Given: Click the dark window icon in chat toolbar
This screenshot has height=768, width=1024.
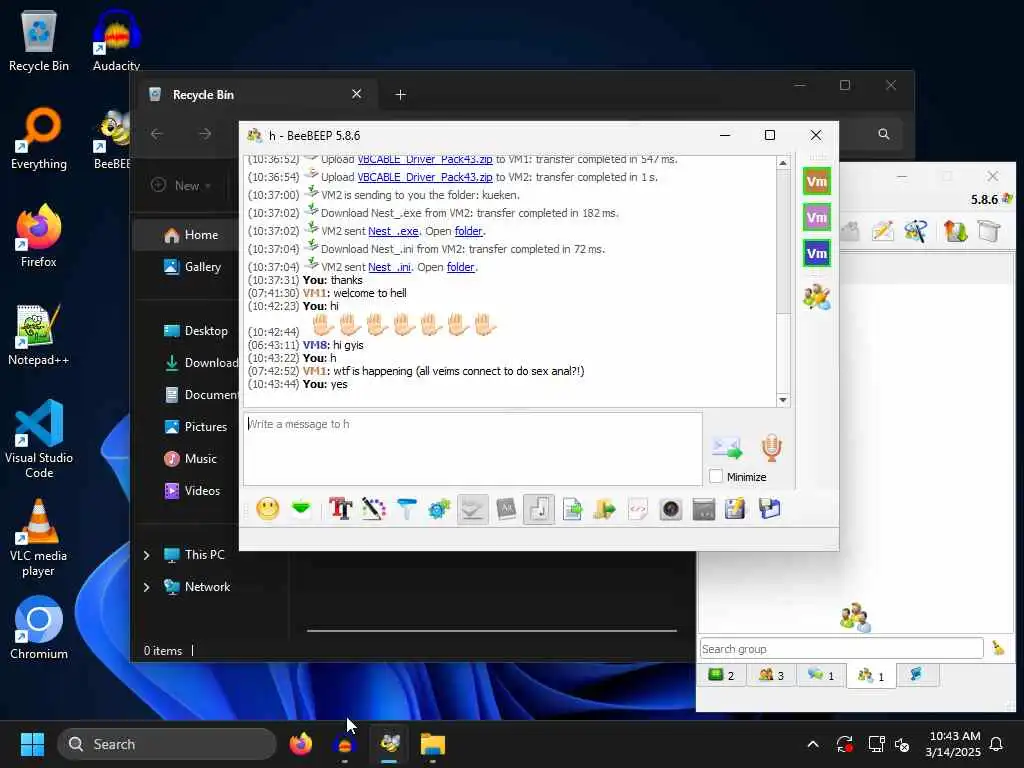Looking at the screenshot, I should tap(703, 509).
